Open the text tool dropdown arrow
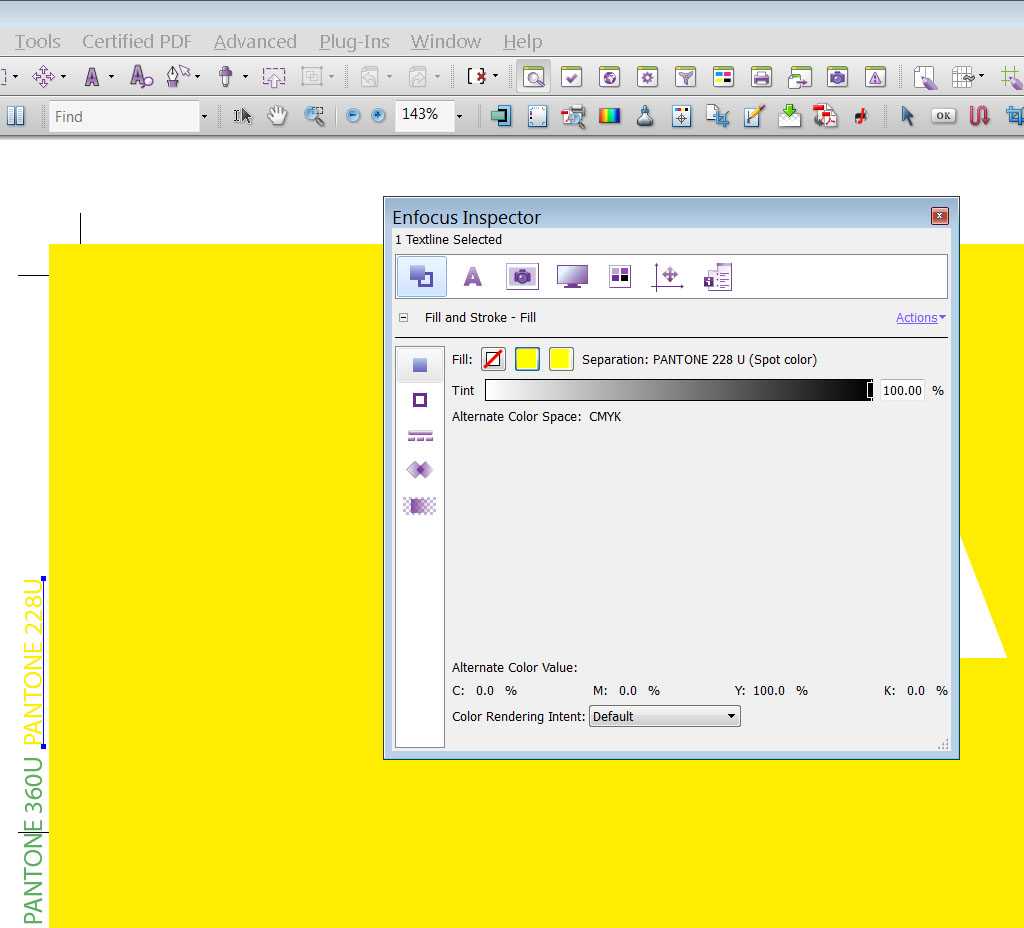Viewport: 1024px width, 928px height. (x=112, y=76)
